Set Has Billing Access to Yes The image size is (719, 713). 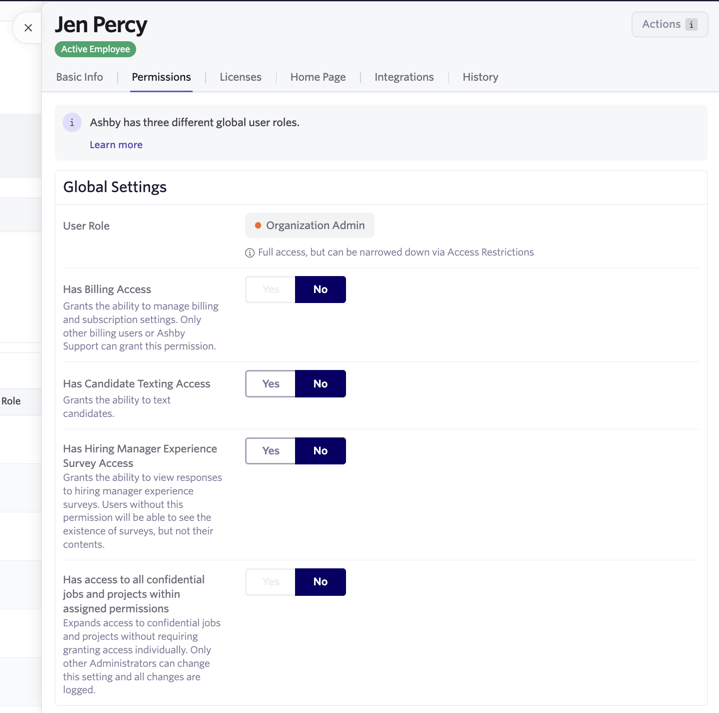271,289
